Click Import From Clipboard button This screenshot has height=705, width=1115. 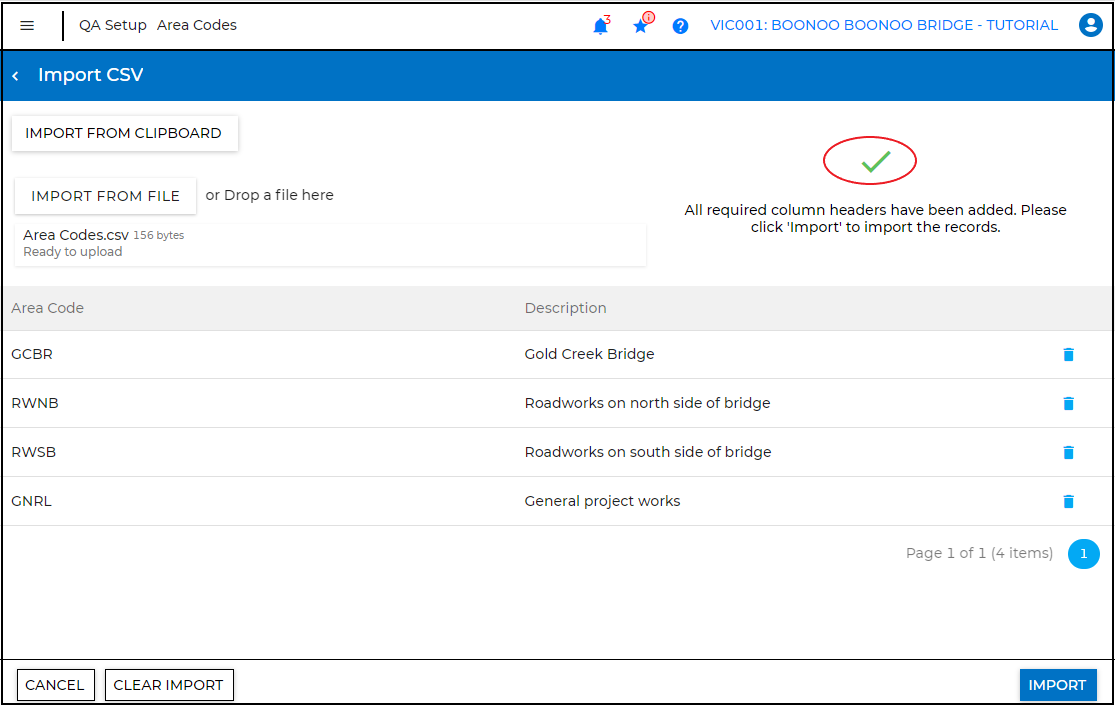click(124, 133)
